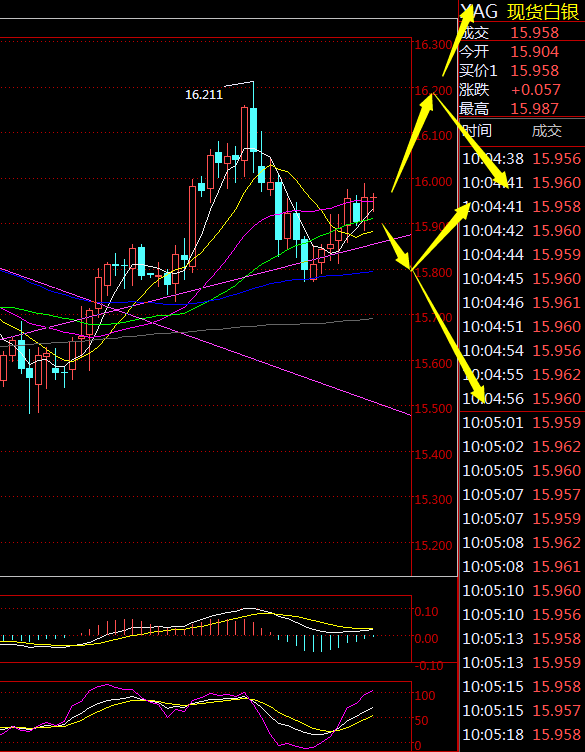Click the 10:05:01 tick time
Screen dimensions: 585x752
click(493, 423)
